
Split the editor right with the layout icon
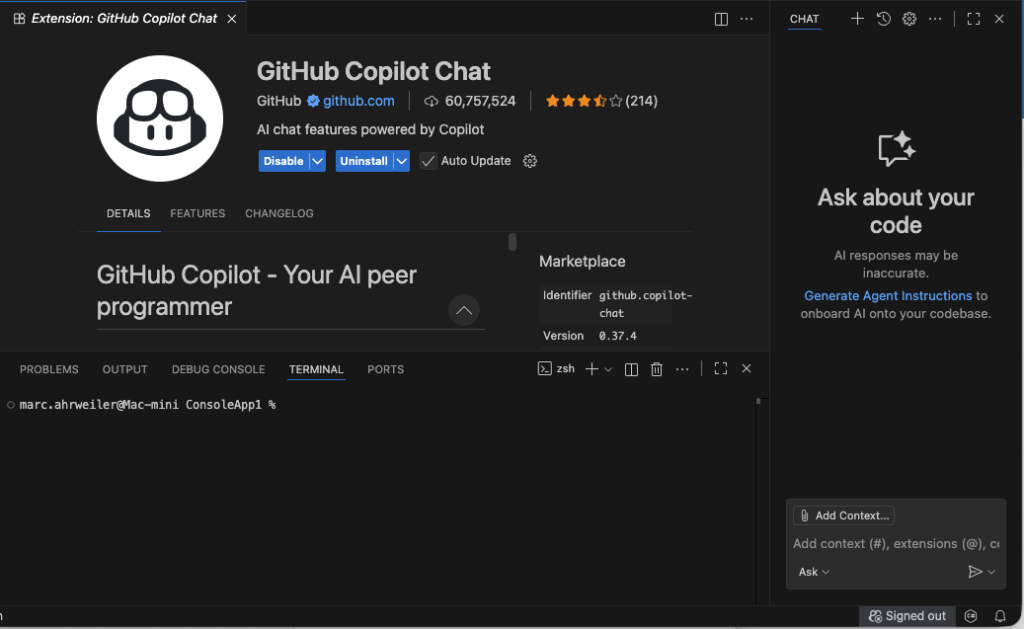click(x=721, y=19)
